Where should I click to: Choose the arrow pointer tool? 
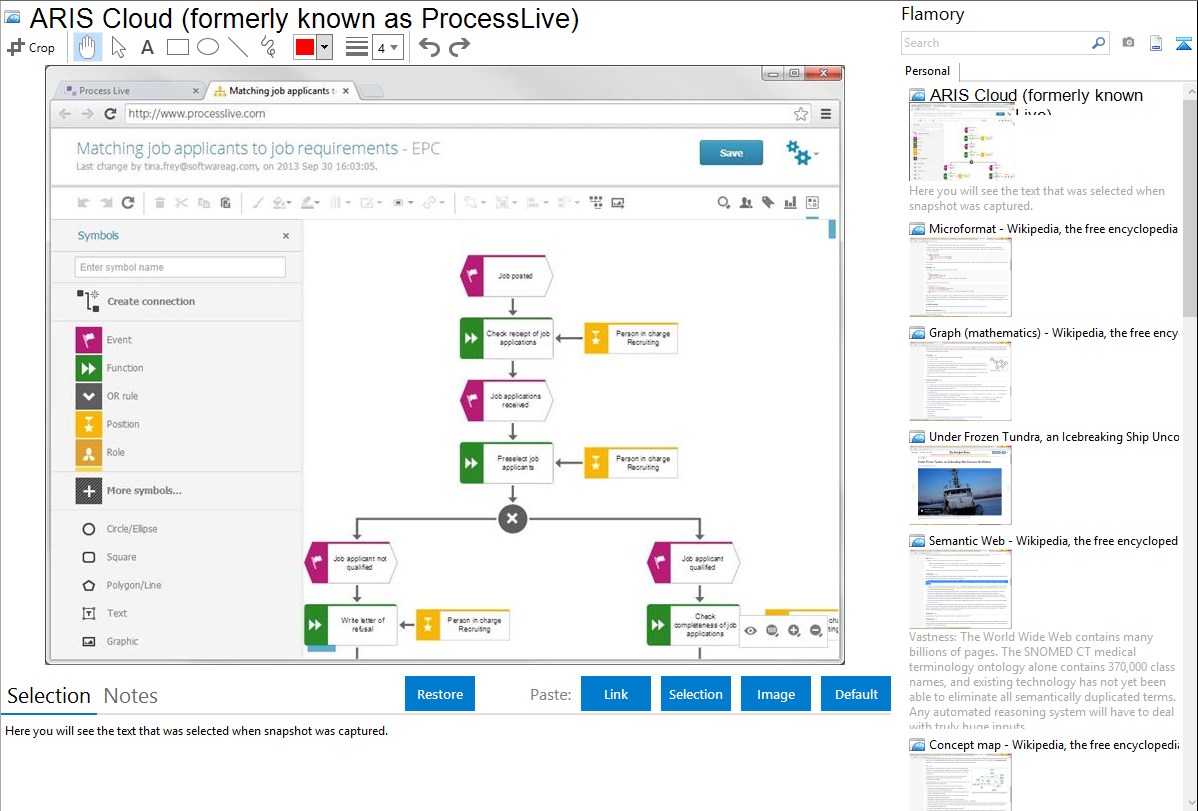click(x=118, y=47)
